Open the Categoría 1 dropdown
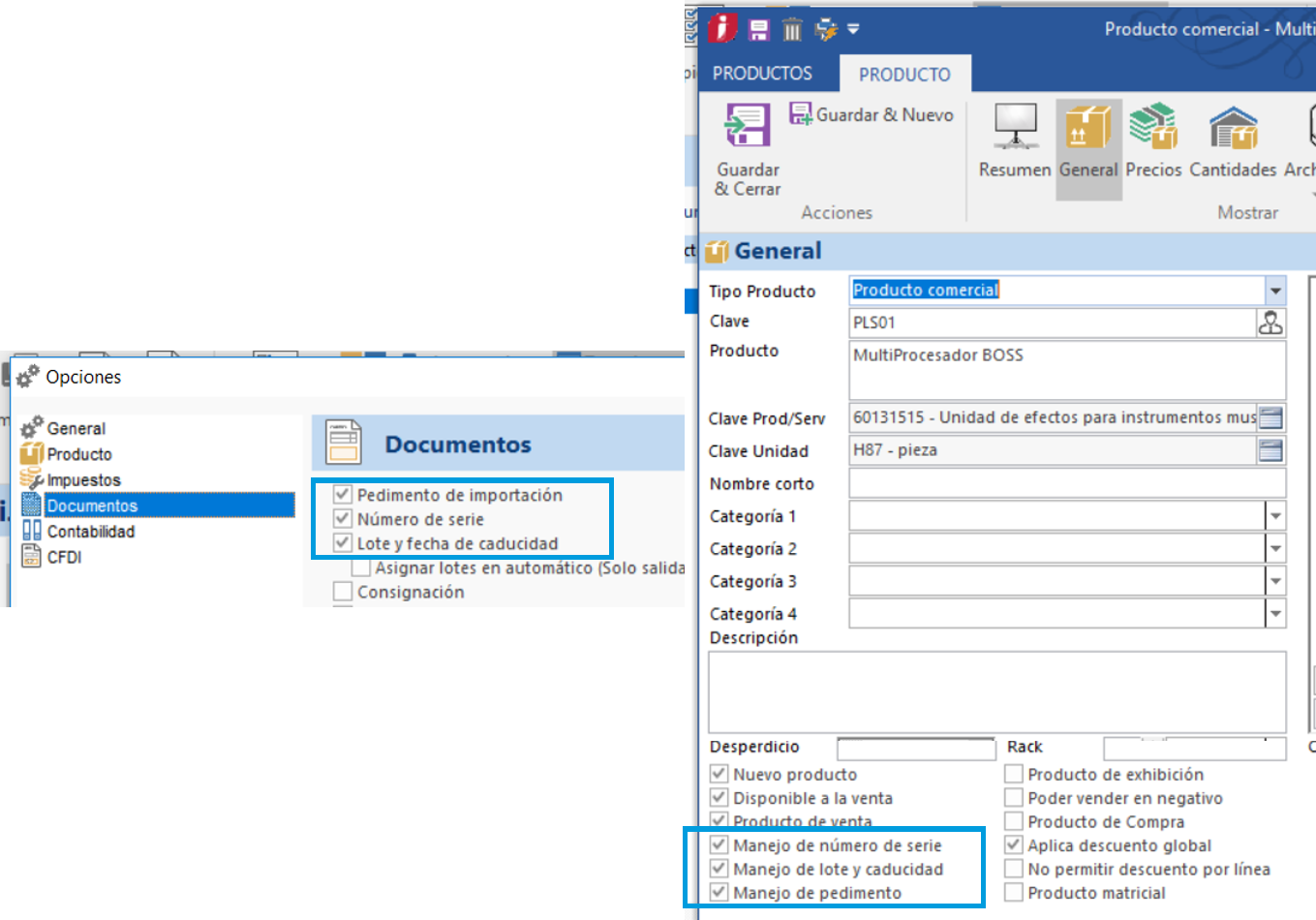Image resolution: width=1316 pixels, height=920 pixels. click(x=1275, y=516)
